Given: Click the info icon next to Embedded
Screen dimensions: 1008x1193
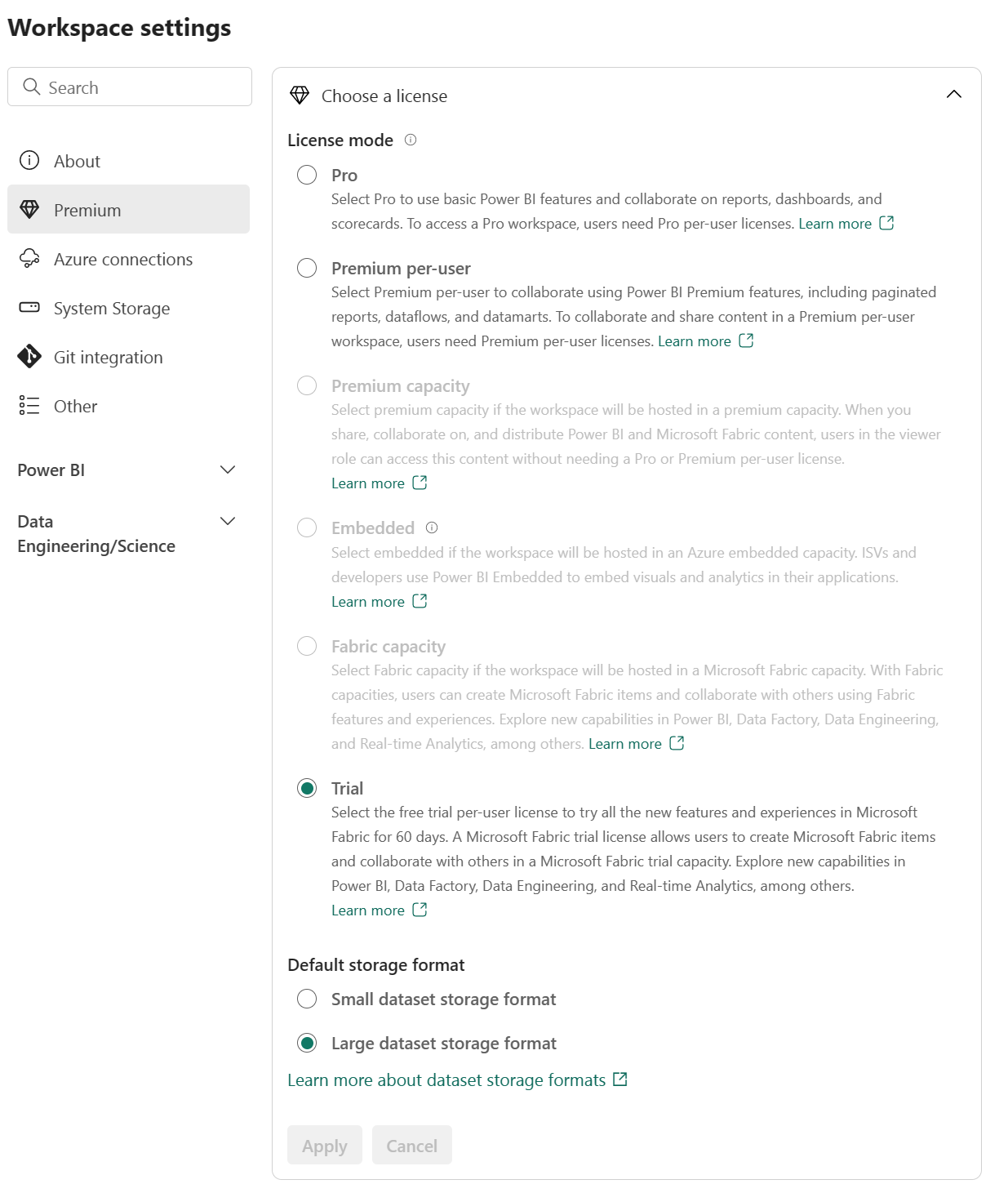Looking at the screenshot, I should pos(432,528).
